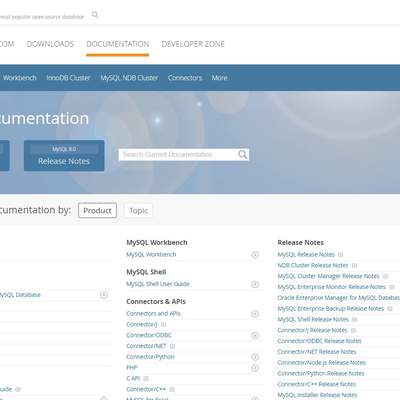The width and height of the screenshot is (400, 400).
Task: Expand the MySQL Shell User Guide entry
Action: [255, 284]
